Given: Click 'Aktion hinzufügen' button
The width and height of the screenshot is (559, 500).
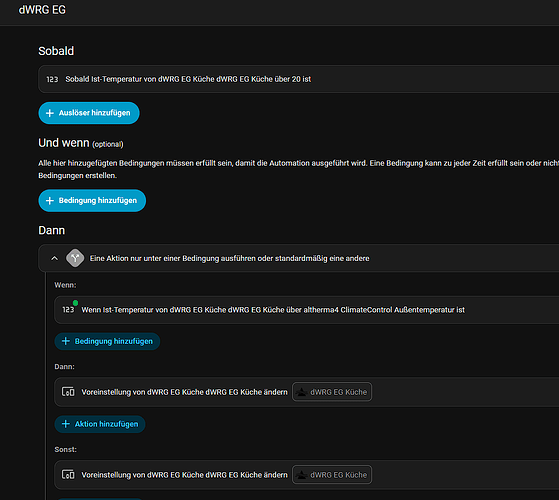Looking at the screenshot, I should [x=100, y=424].
